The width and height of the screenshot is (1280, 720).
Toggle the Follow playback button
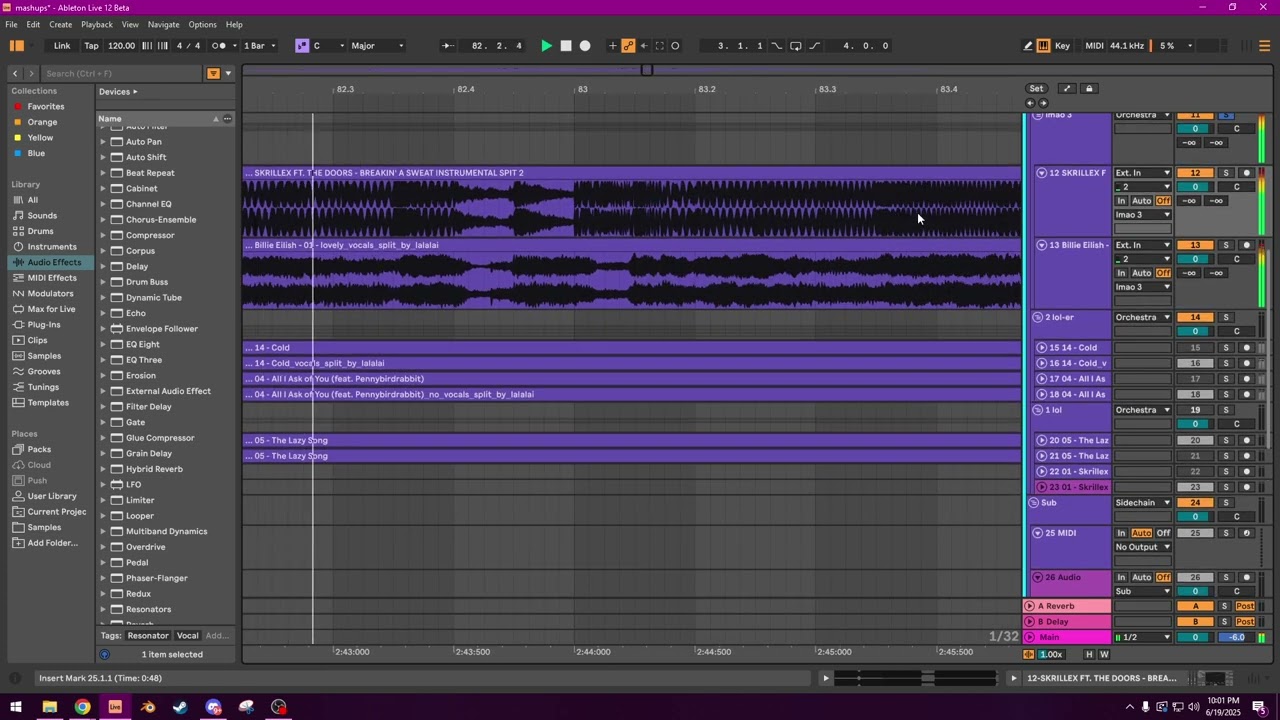tap(446, 46)
